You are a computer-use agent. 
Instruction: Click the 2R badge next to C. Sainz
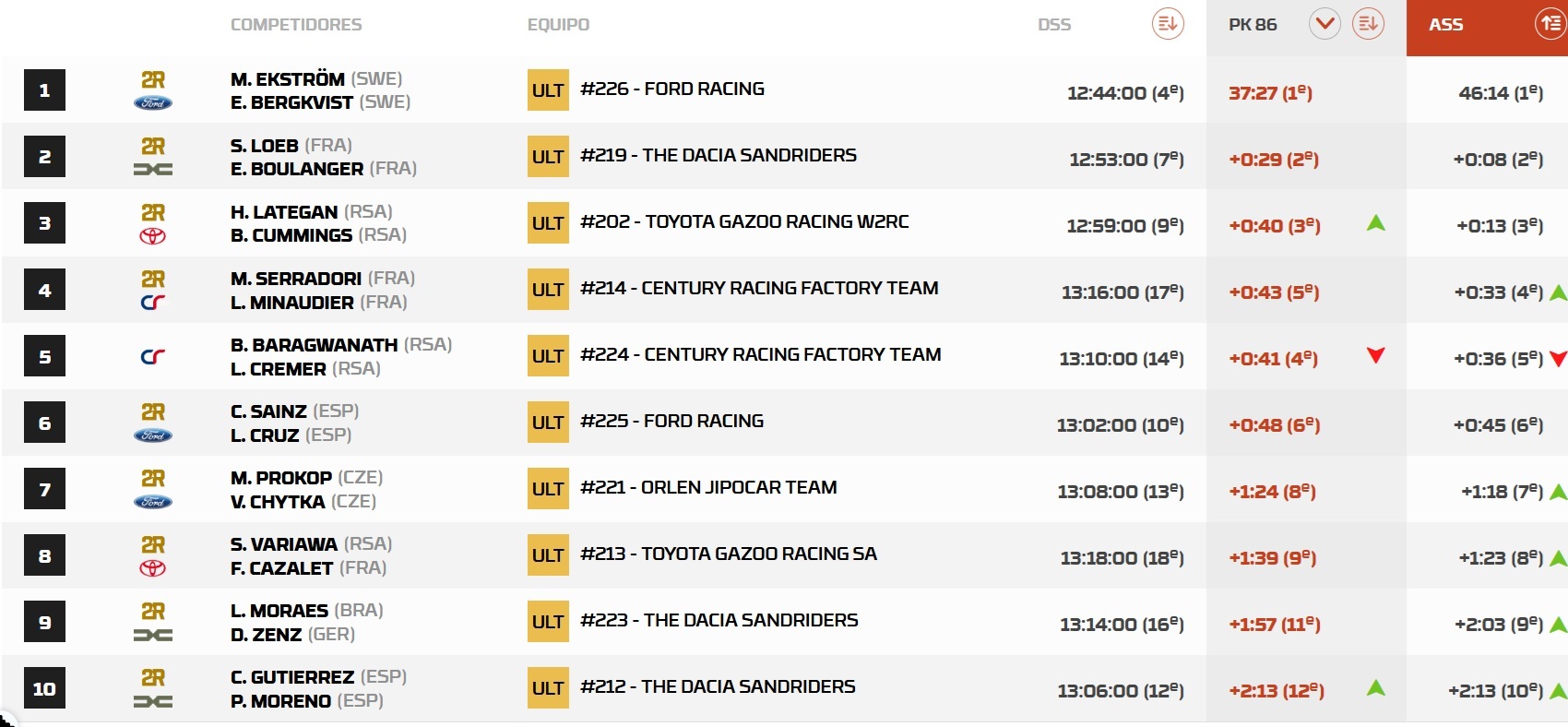click(153, 411)
